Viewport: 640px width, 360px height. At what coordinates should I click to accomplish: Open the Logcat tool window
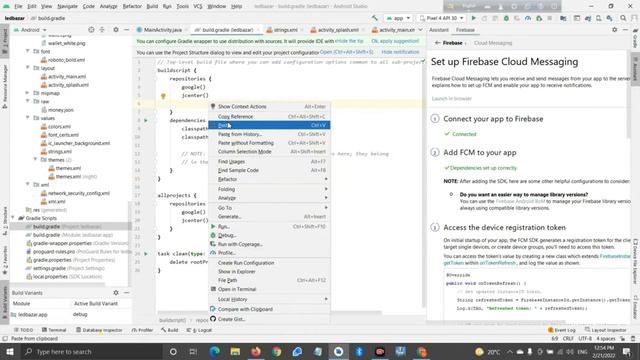coord(199,330)
